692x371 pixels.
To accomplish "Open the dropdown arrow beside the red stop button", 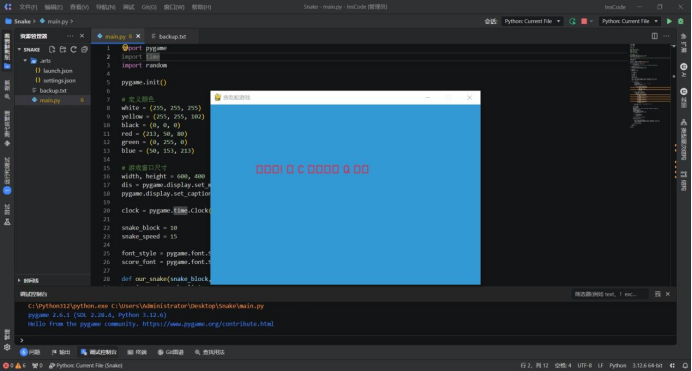I will (591, 21).
